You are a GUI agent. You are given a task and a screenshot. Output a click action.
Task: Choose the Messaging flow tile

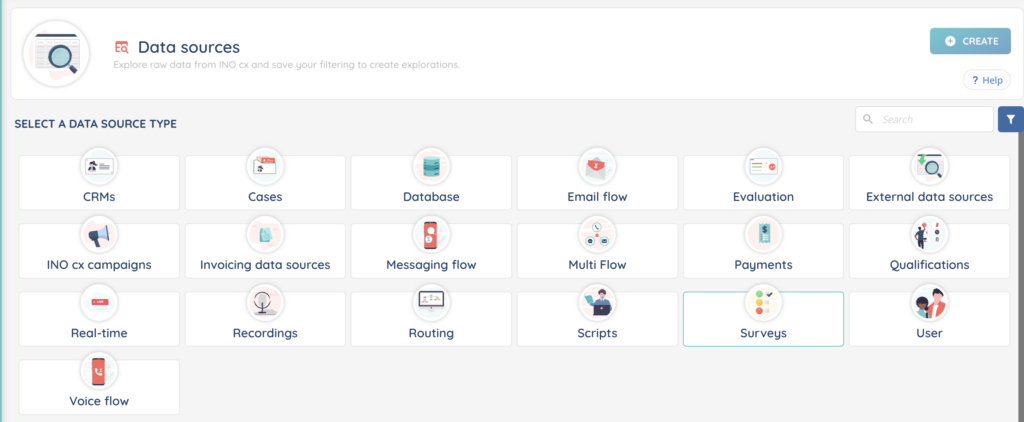click(431, 251)
